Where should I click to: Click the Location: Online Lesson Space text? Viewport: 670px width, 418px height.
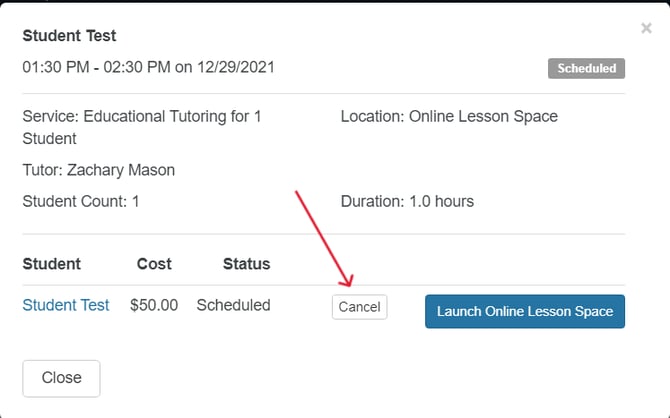click(449, 116)
